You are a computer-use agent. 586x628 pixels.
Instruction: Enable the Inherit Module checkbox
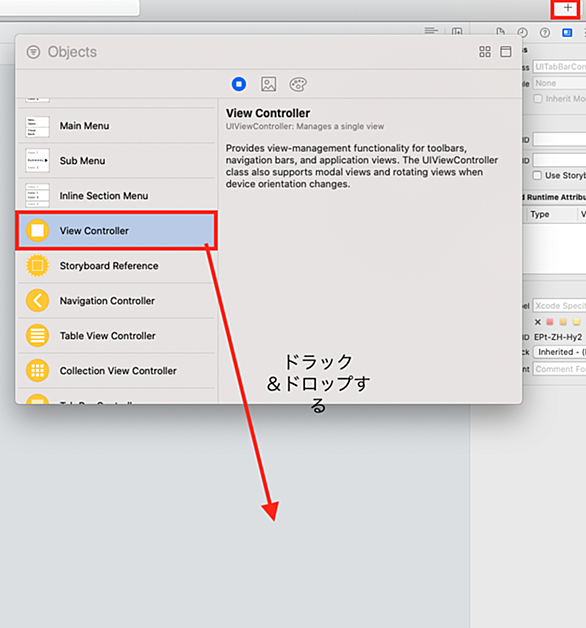(538, 99)
